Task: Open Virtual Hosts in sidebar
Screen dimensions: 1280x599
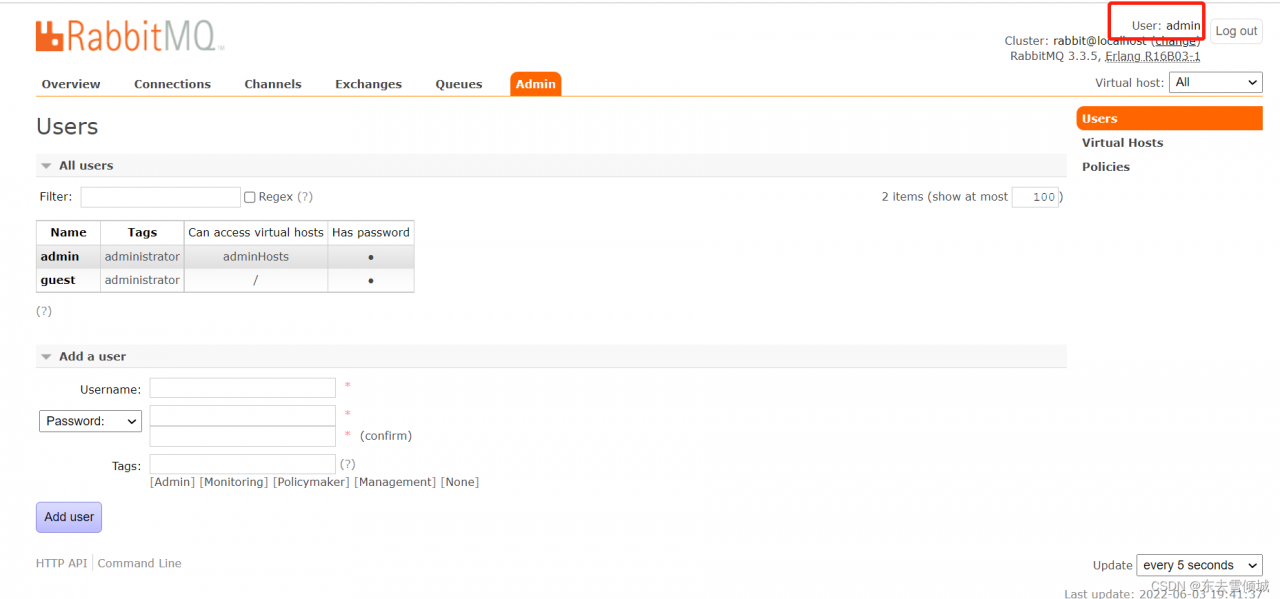Action: 1122,142
